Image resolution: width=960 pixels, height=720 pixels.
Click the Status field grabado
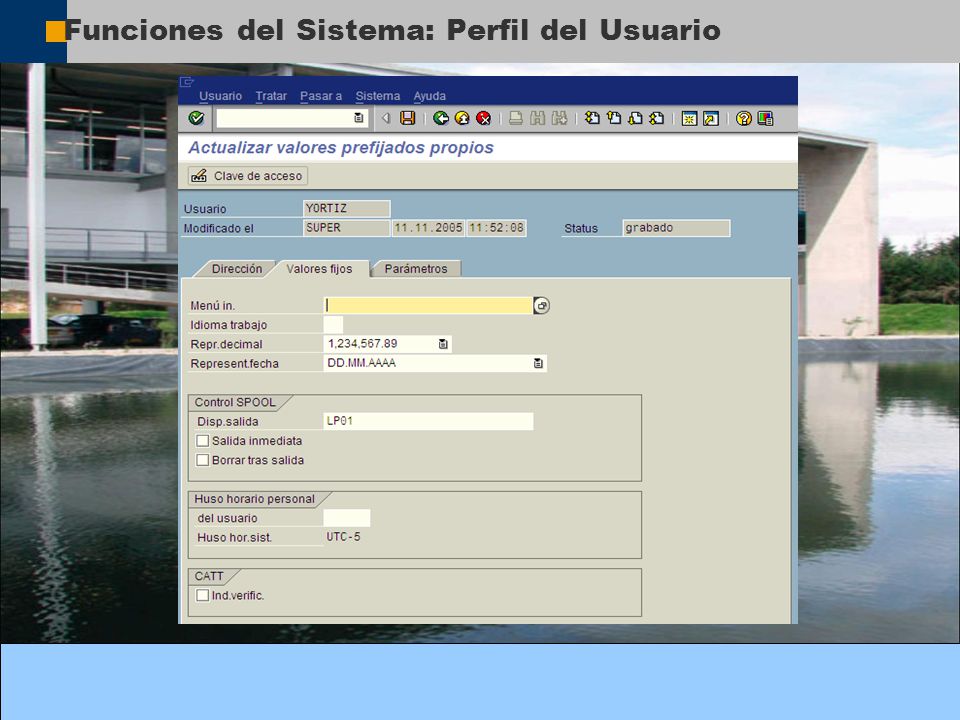676,228
